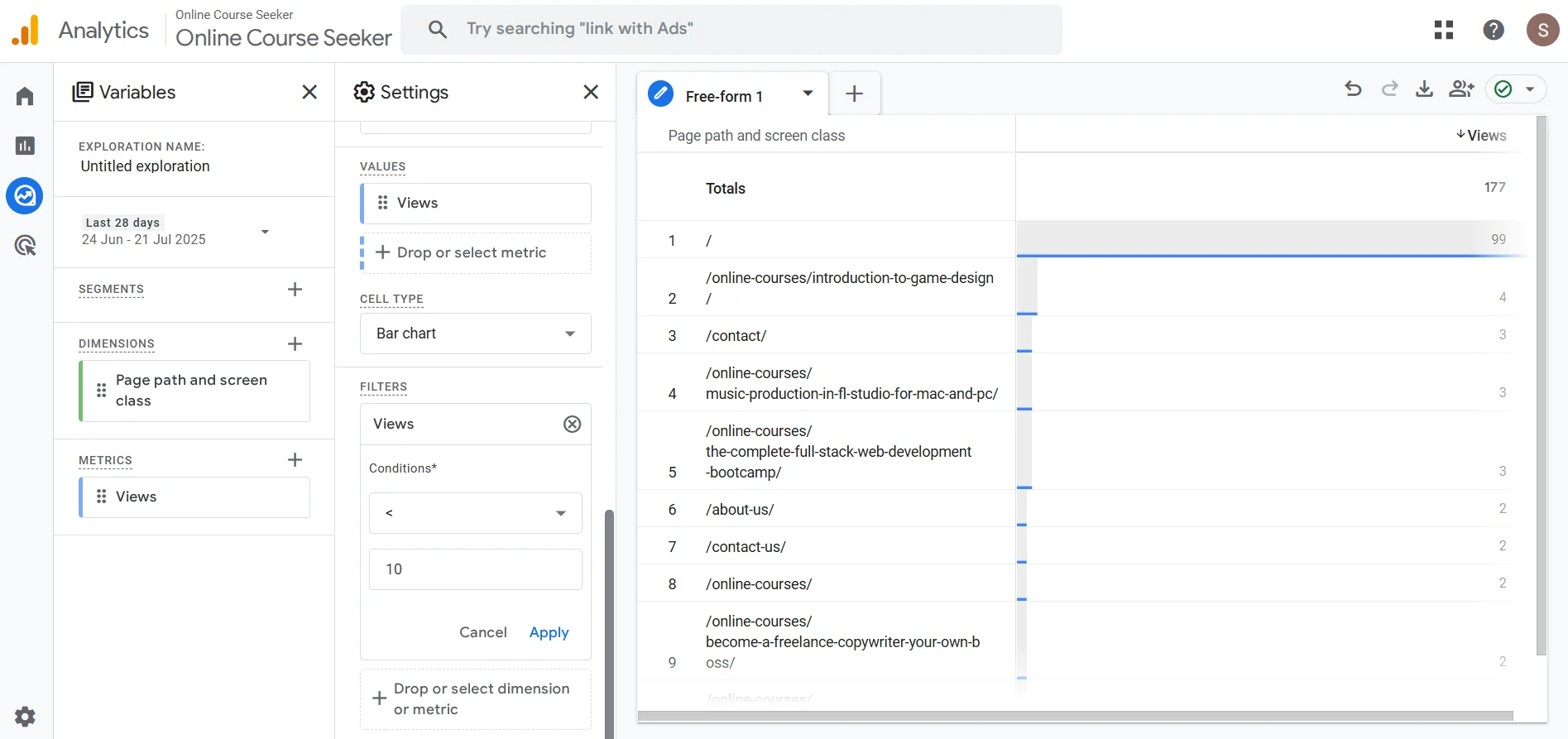Open the Admin settings gear
This screenshot has width=1568, height=739.
pyautogui.click(x=25, y=717)
